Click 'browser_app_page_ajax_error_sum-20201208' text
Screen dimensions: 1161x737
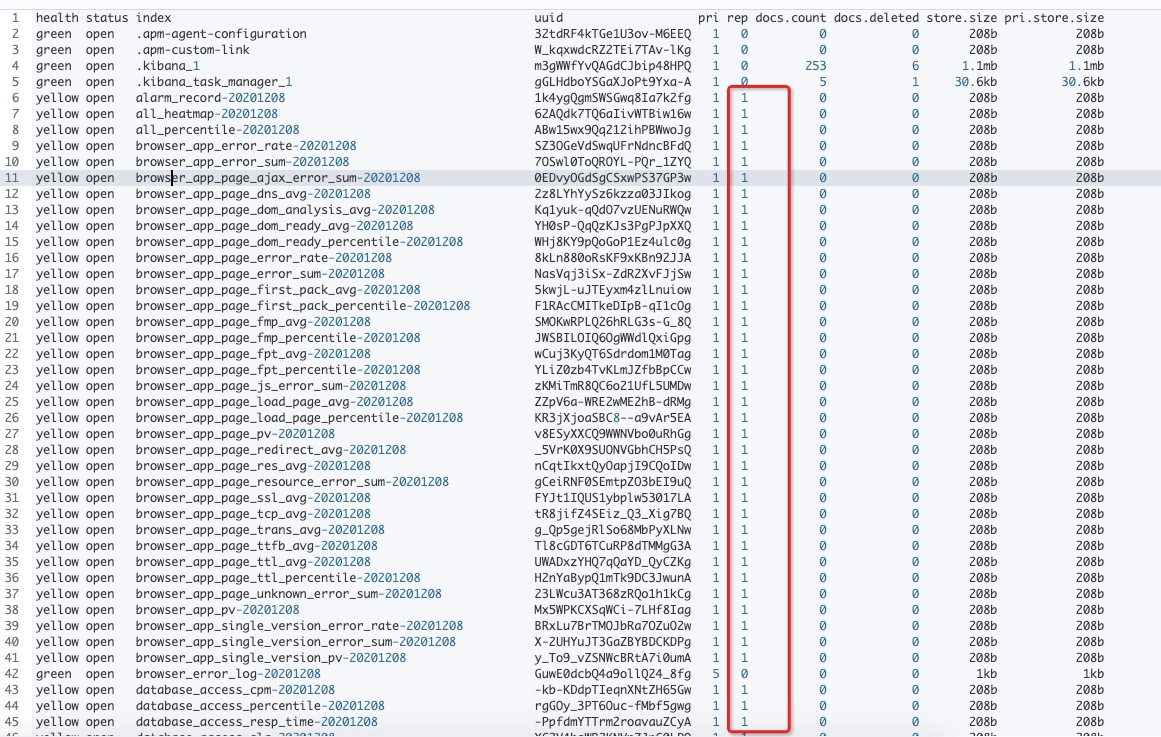[278, 178]
